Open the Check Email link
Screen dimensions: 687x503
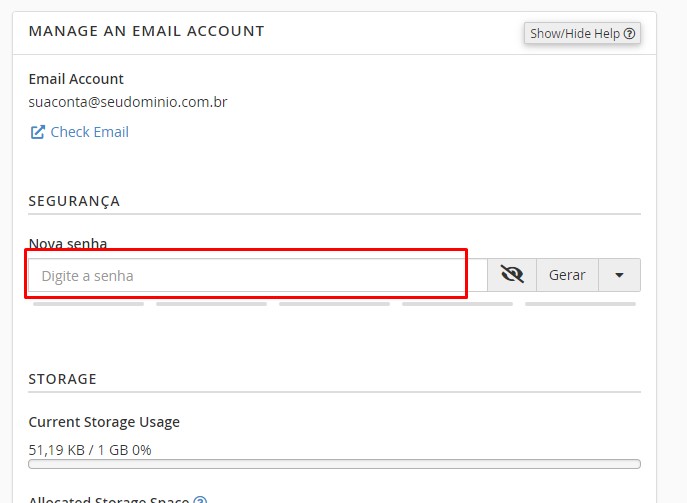pos(89,132)
